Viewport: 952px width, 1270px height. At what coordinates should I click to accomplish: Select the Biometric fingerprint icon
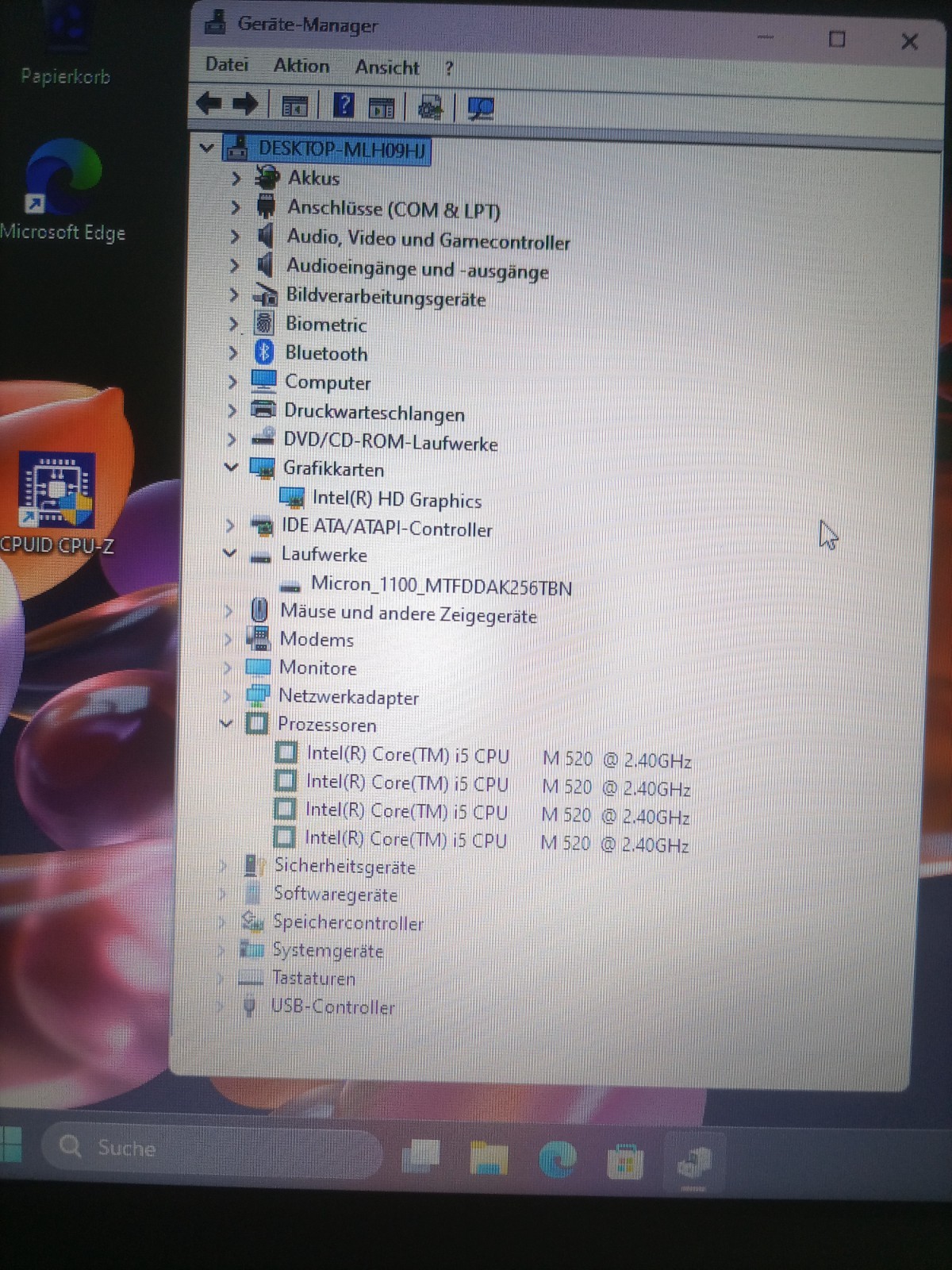click(x=264, y=323)
